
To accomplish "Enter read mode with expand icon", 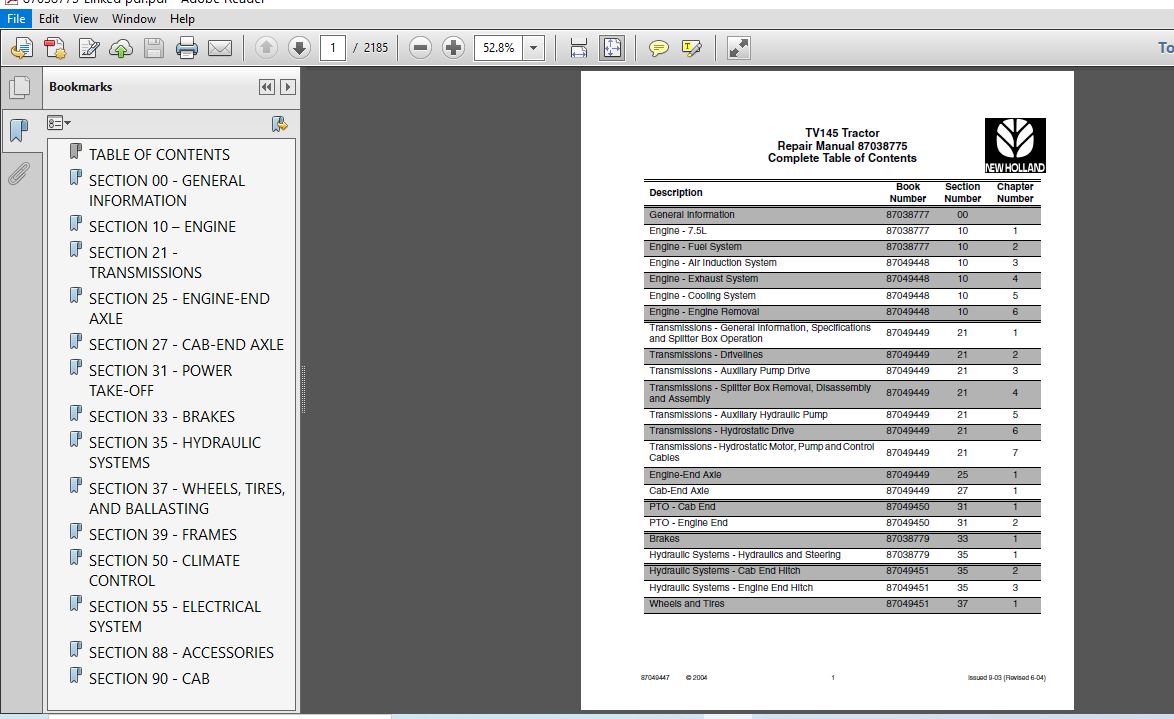I will (x=738, y=48).
